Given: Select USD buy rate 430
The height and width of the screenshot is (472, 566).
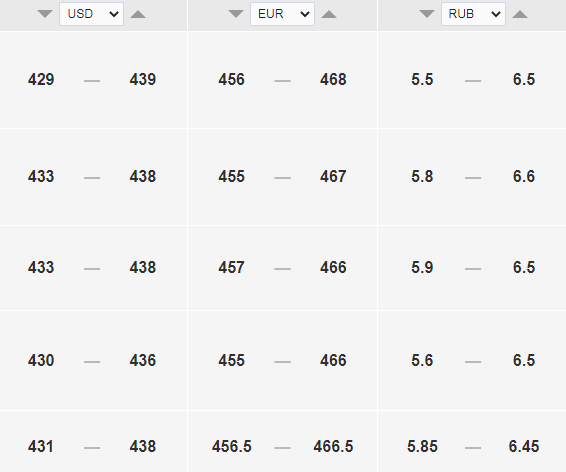Looking at the screenshot, I should 41,360.
